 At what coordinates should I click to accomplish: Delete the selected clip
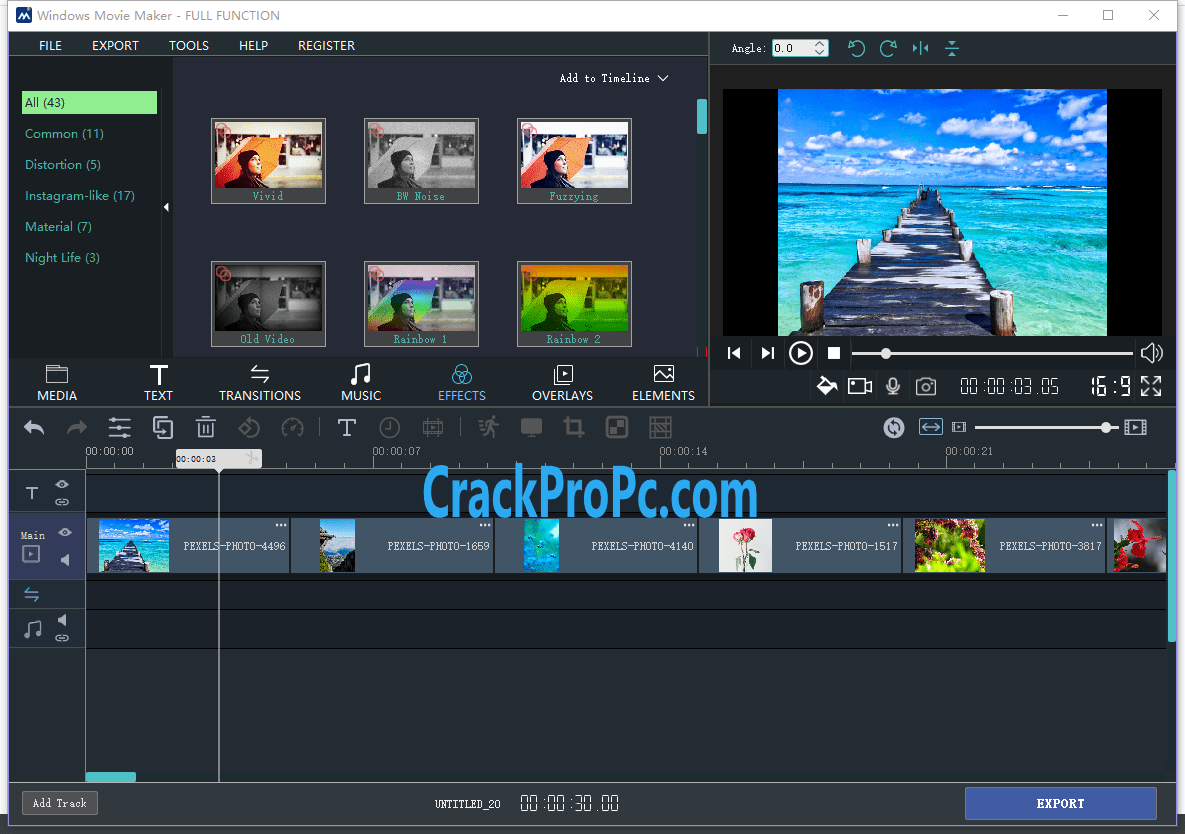tap(206, 428)
